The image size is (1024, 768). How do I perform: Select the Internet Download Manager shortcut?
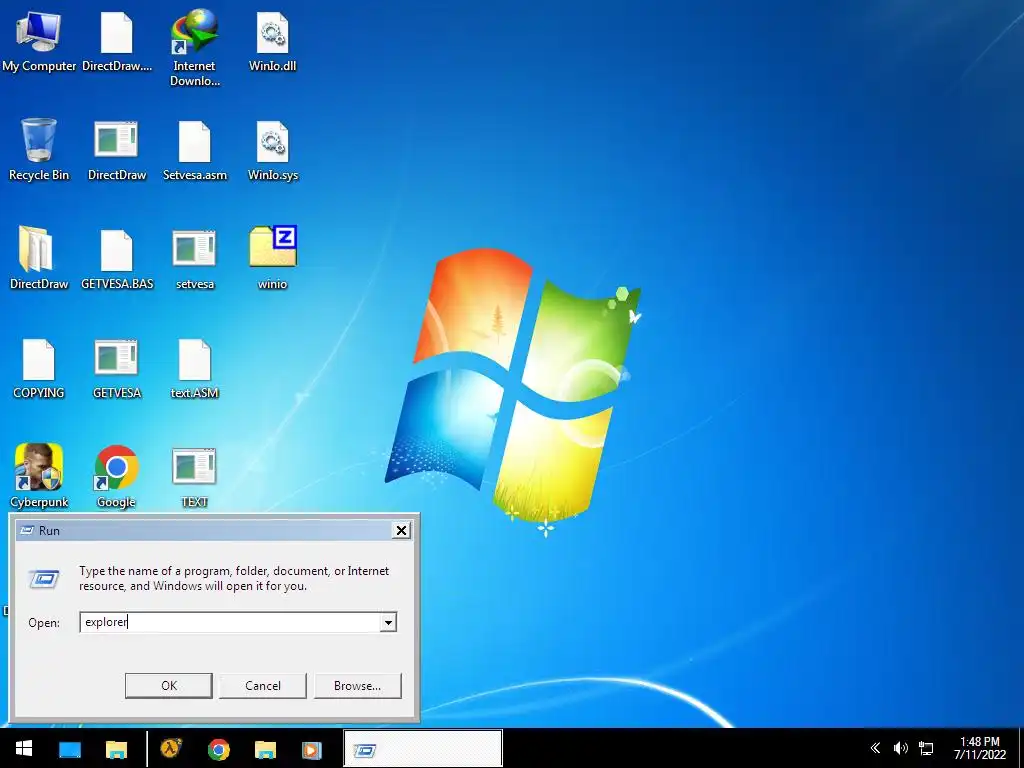click(x=195, y=48)
